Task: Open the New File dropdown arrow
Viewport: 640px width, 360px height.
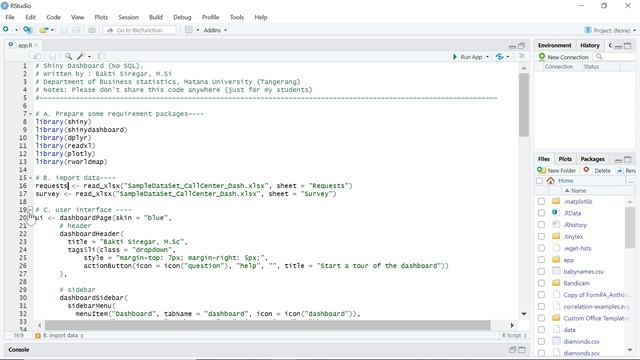Action: coord(16,30)
